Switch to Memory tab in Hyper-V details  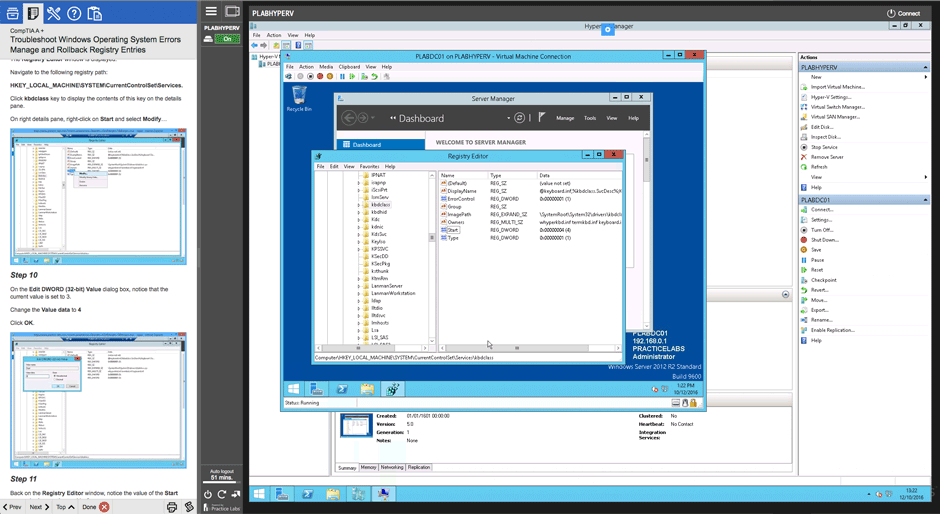coord(369,467)
